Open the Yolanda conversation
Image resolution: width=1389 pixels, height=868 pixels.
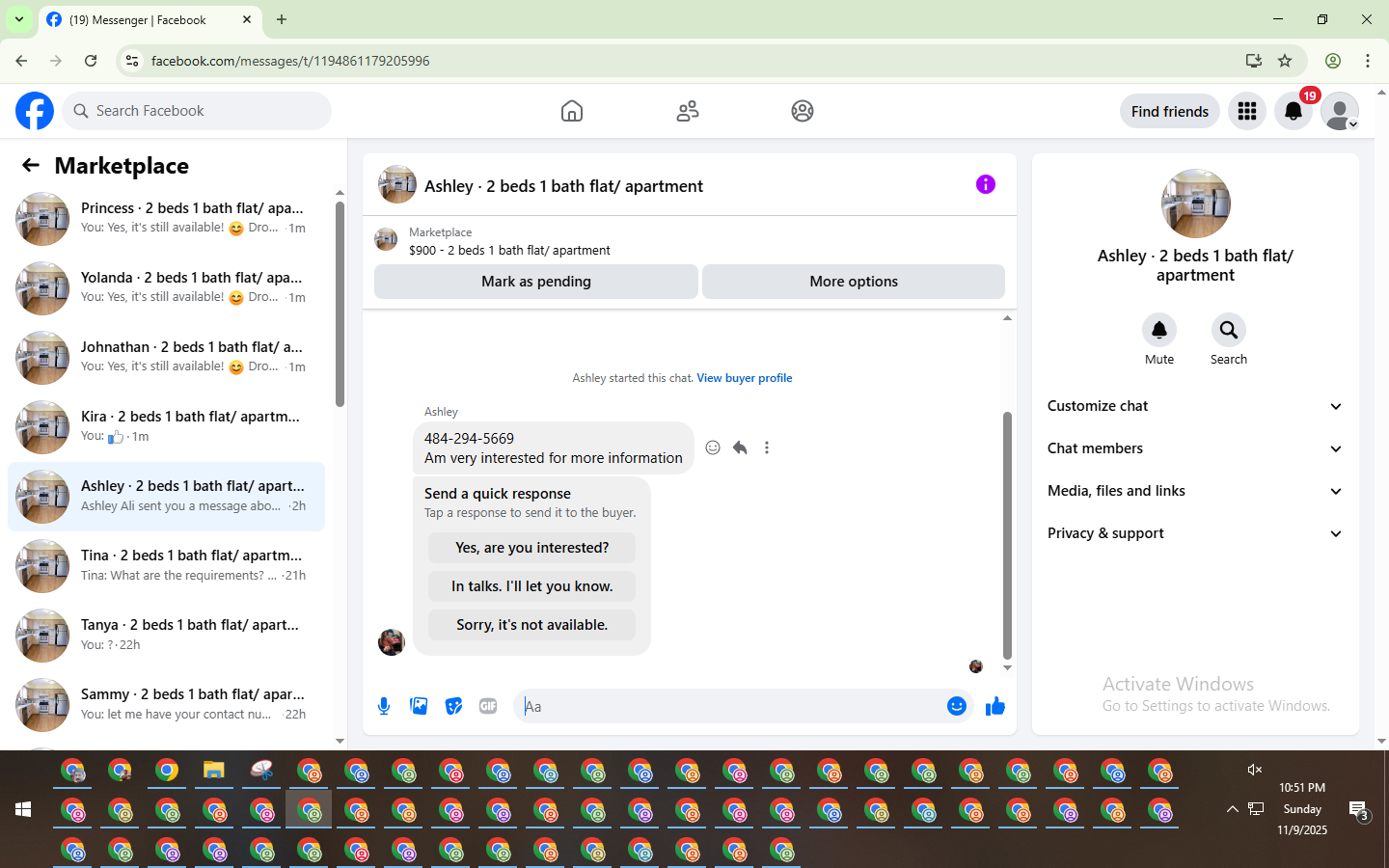(x=166, y=288)
